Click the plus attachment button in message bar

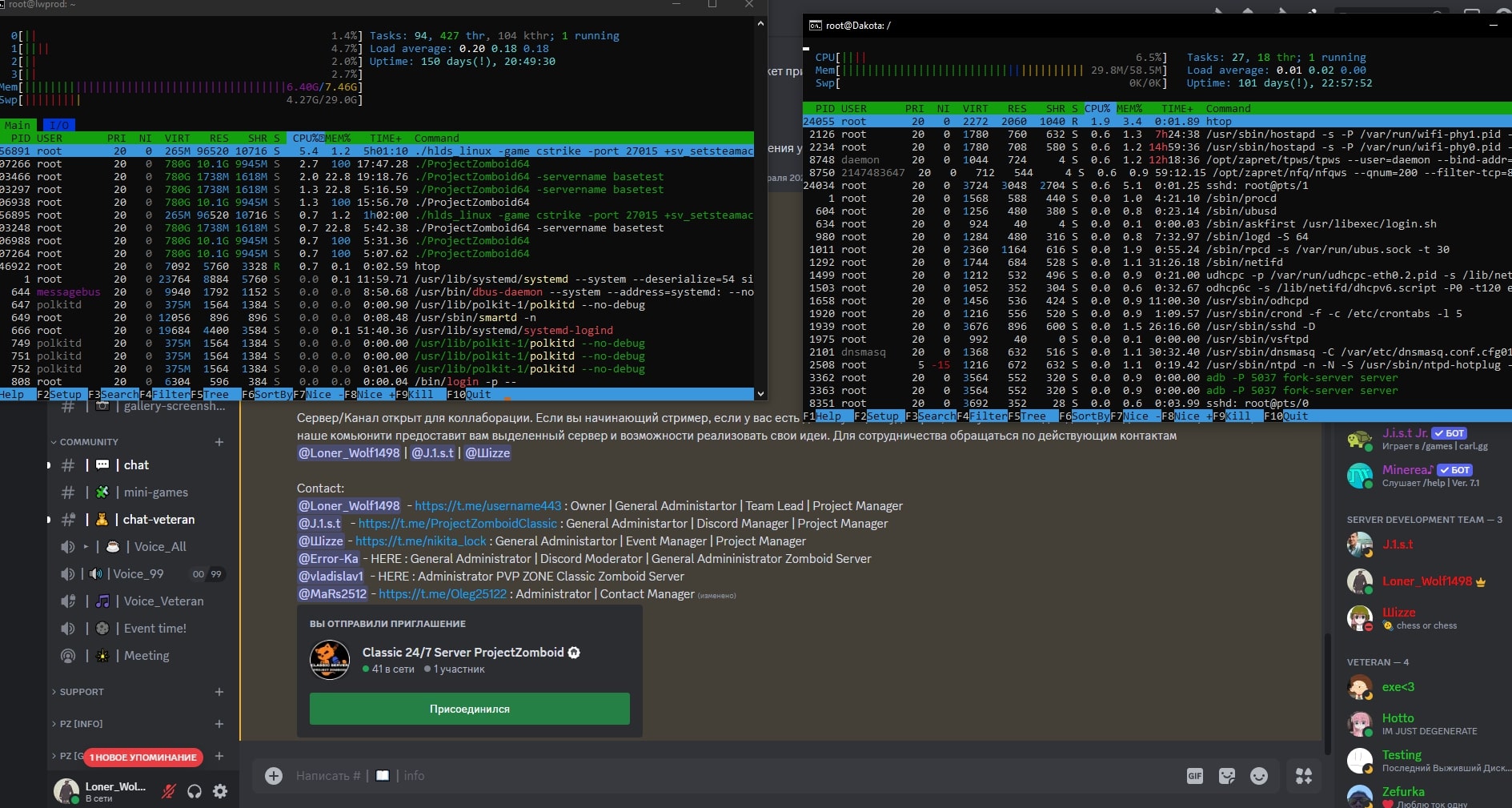[274, 776]
